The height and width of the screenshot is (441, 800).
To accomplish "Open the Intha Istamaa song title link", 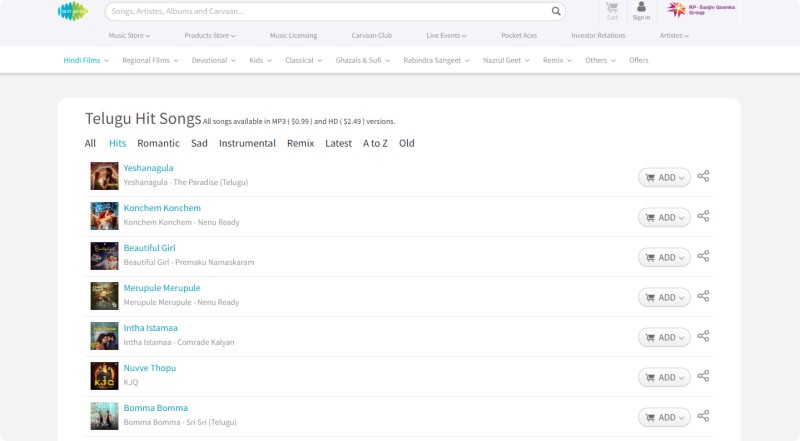I will point(151,328).
